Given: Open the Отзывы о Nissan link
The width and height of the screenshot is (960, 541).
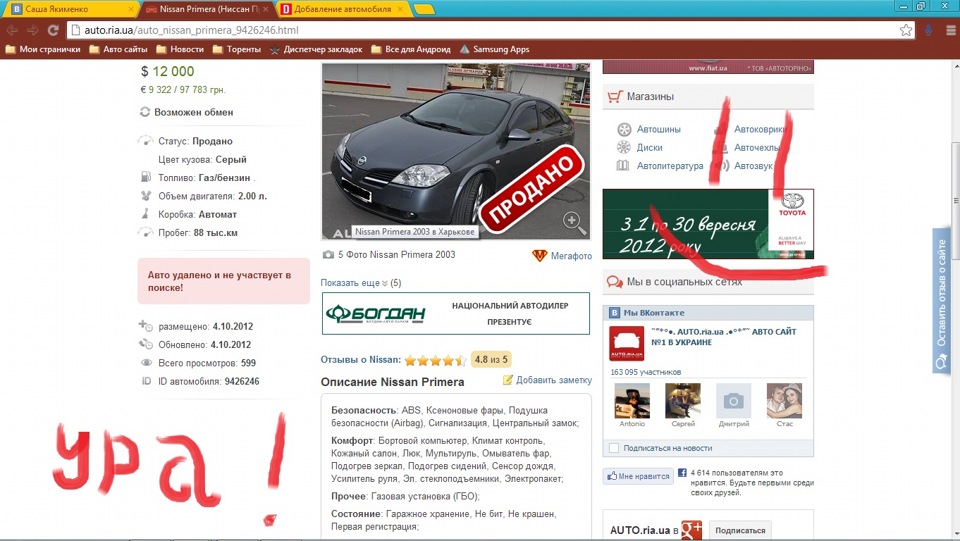Looking at the screenshot, I should 361,359.
